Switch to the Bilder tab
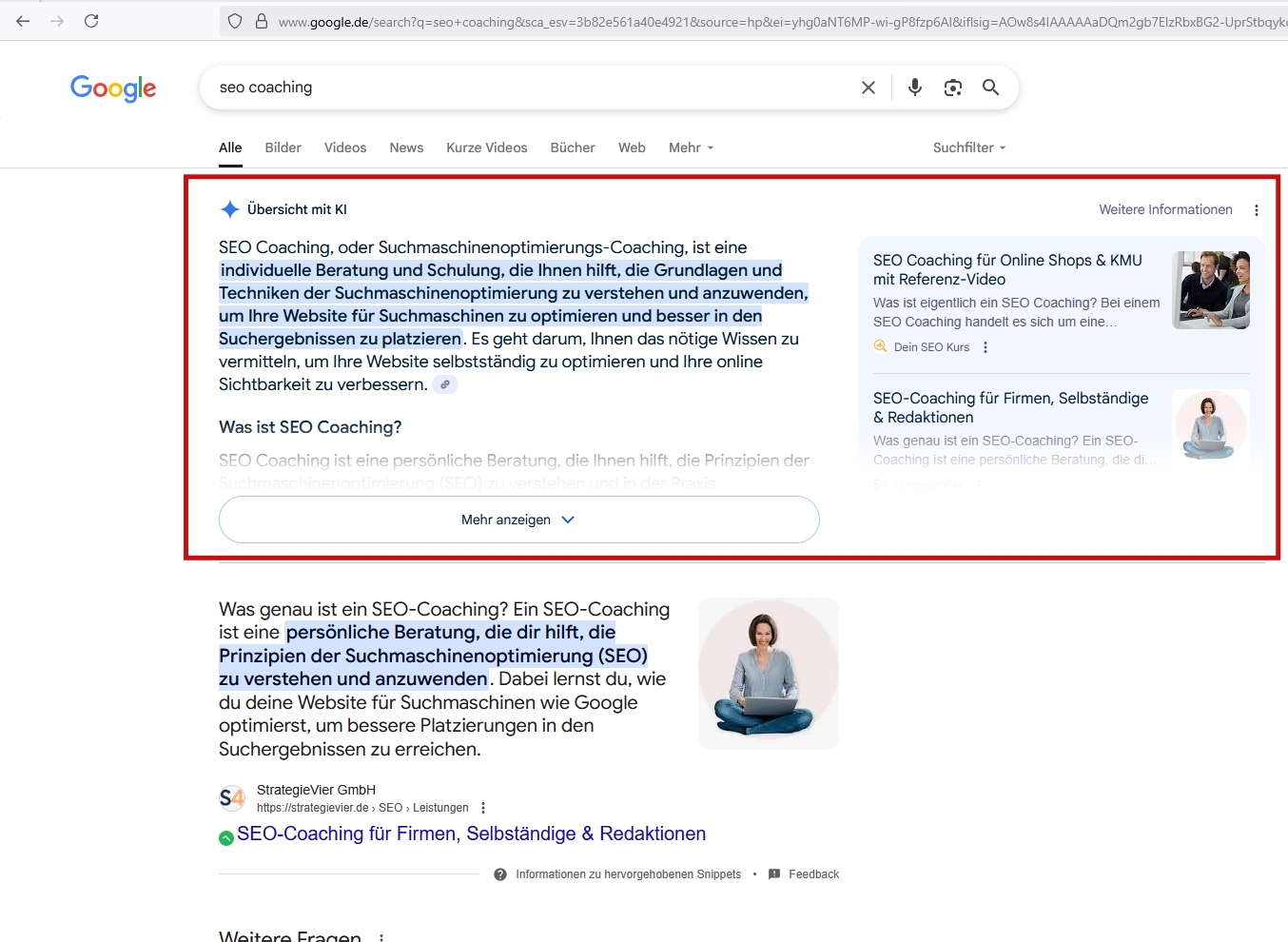 283,147
